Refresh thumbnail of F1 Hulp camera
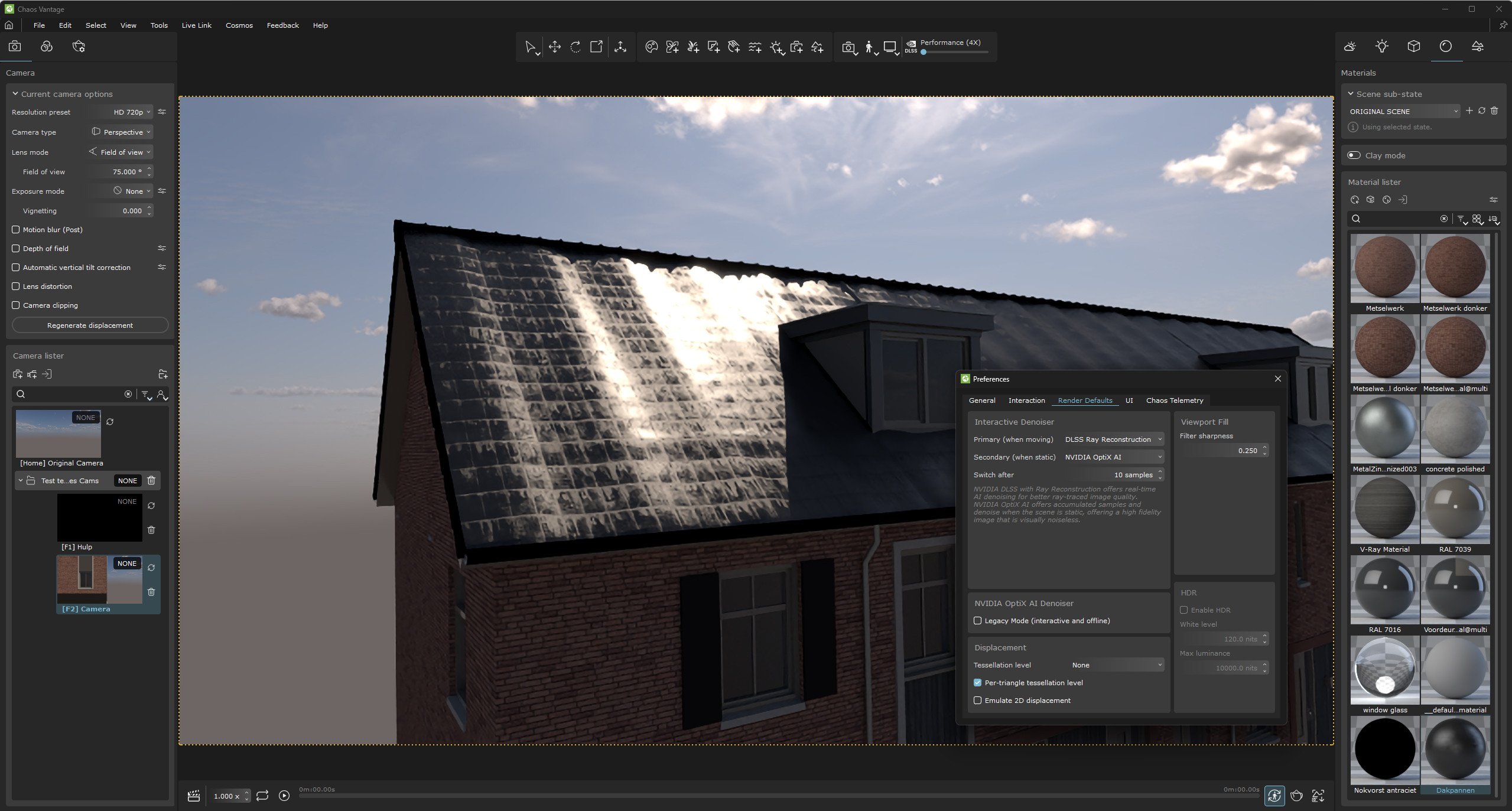 pyautogui.click(x=151, y=506)
